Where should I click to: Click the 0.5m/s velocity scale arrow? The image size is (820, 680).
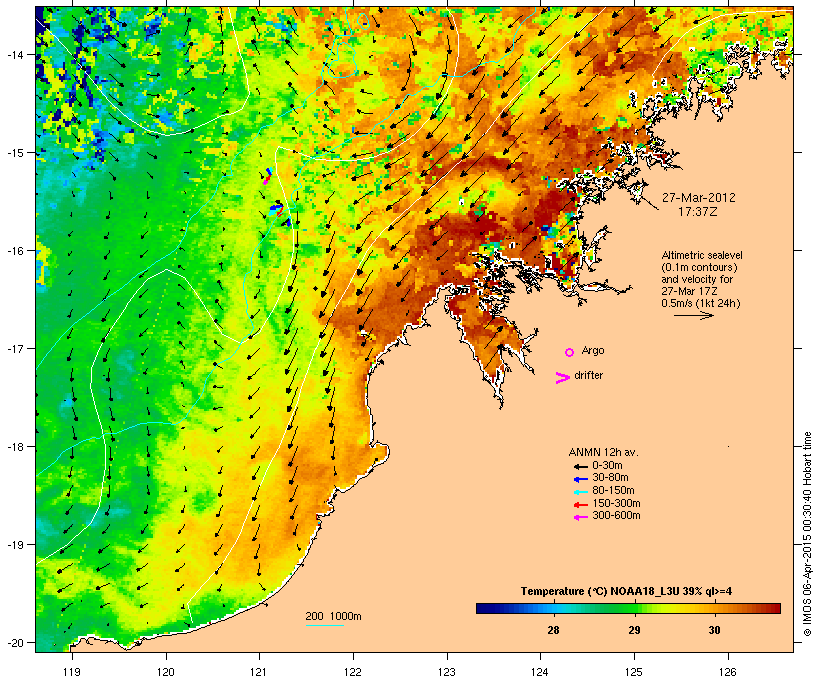coord(694,315)
